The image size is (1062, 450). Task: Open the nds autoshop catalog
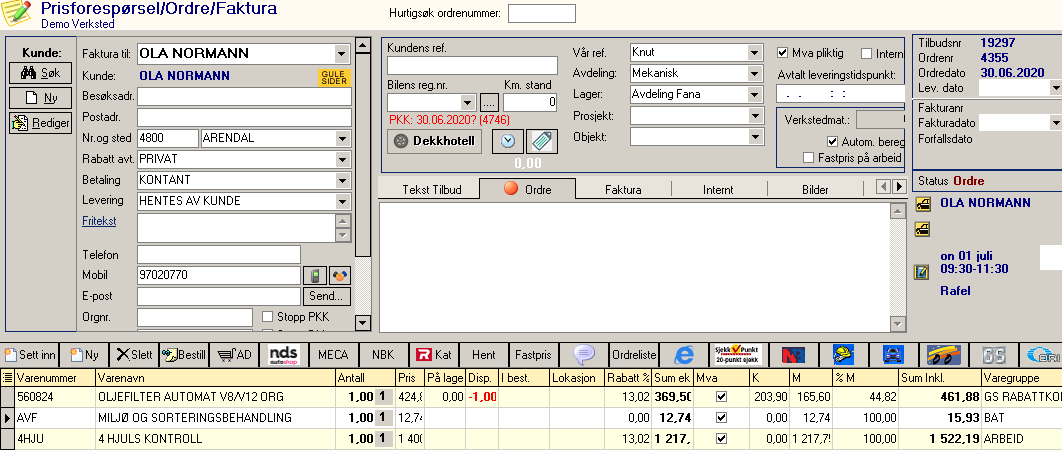pyautogui.click(x=283, y=354)
